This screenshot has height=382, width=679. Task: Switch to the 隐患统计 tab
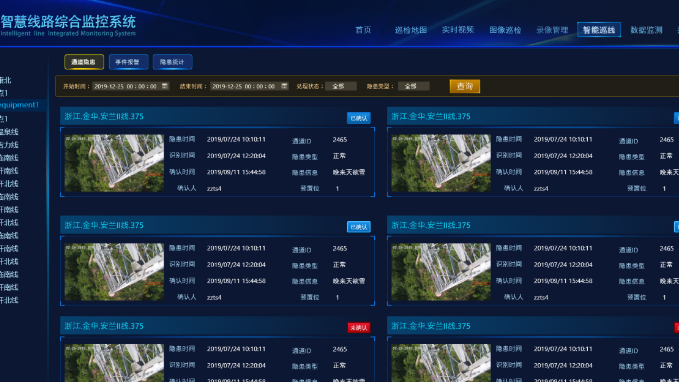point(172,62)
